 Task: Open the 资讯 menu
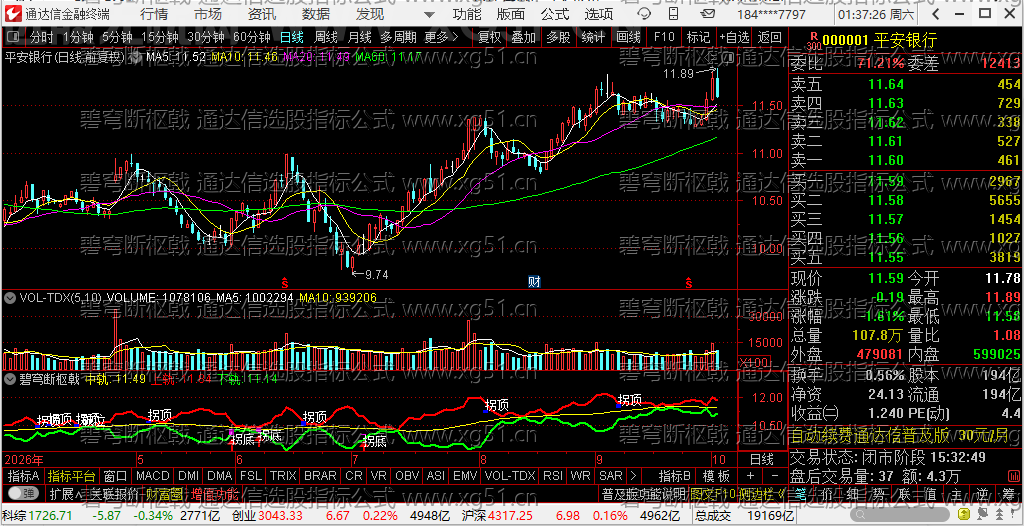[x=263, y=14]
